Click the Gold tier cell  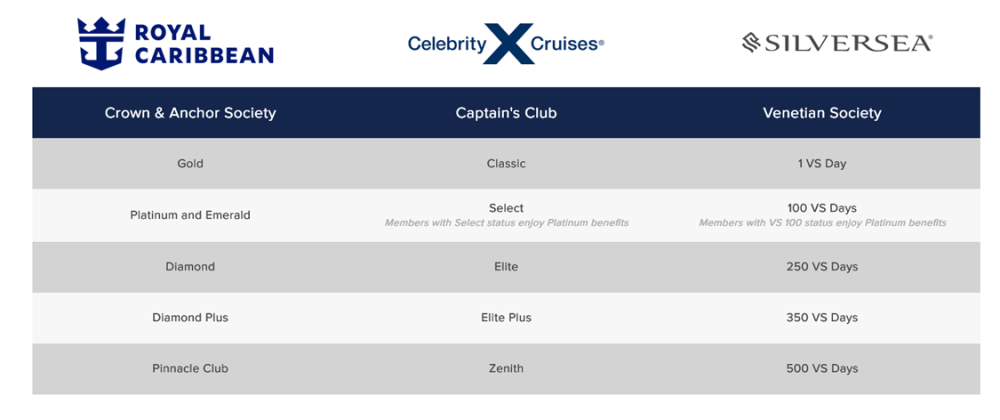pos(190,164)
